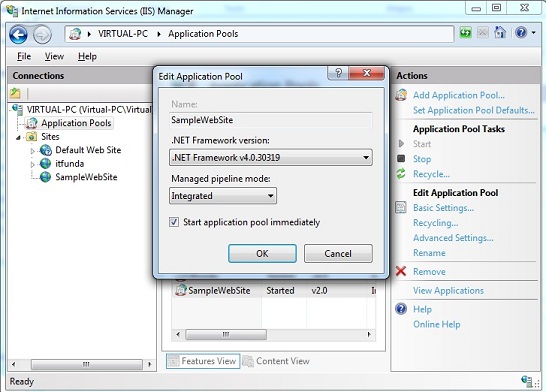Screen dimensions: 546x392
Task: Click Online Help link
Action: [x=437, y=324]
